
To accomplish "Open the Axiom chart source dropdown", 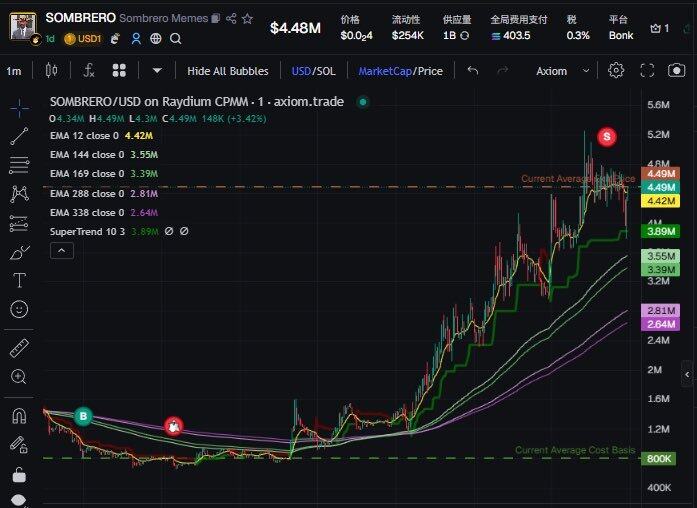I will pyautogui.click(x=559, y=71).
